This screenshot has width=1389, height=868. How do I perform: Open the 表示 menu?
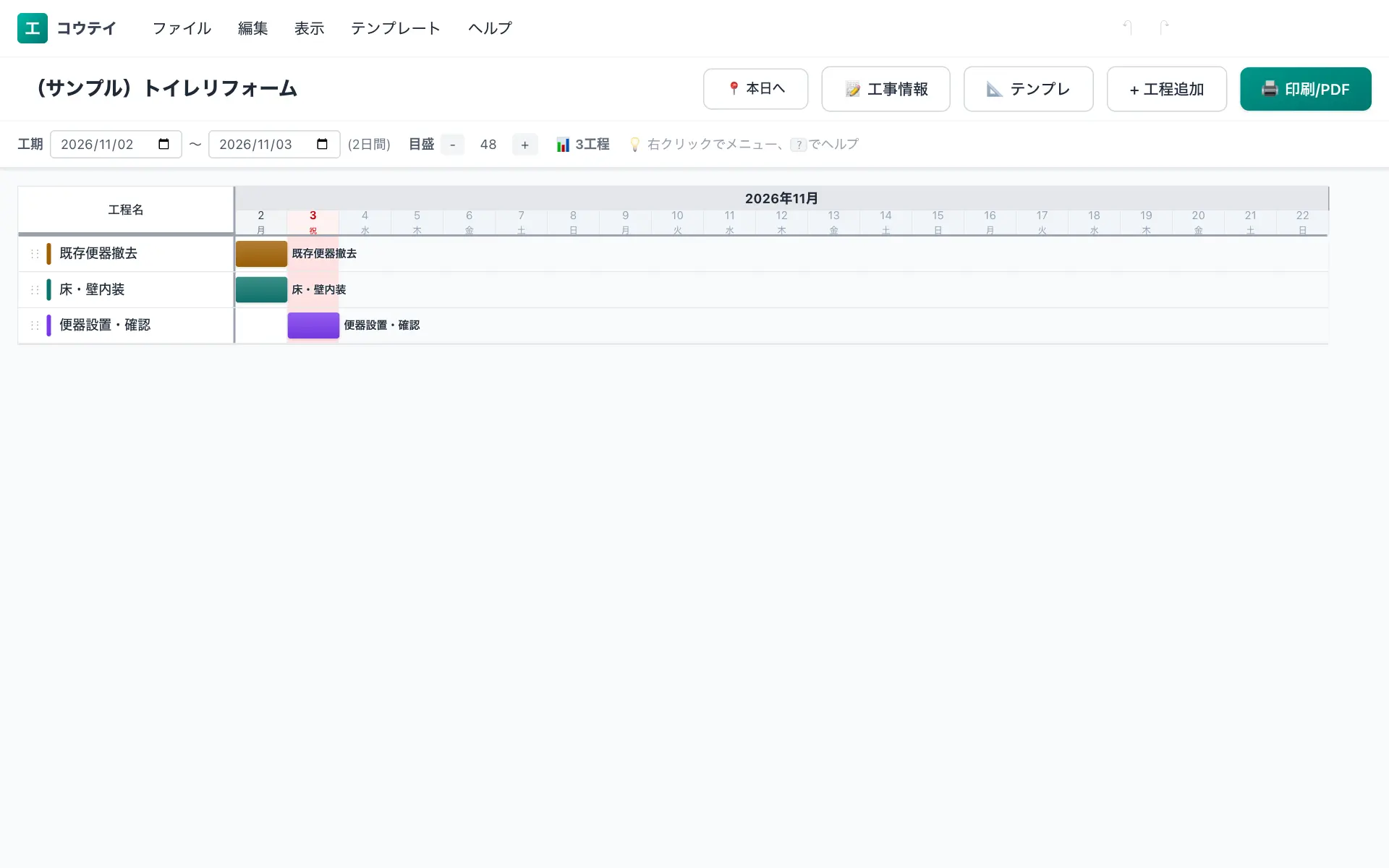tap(310, 28)
